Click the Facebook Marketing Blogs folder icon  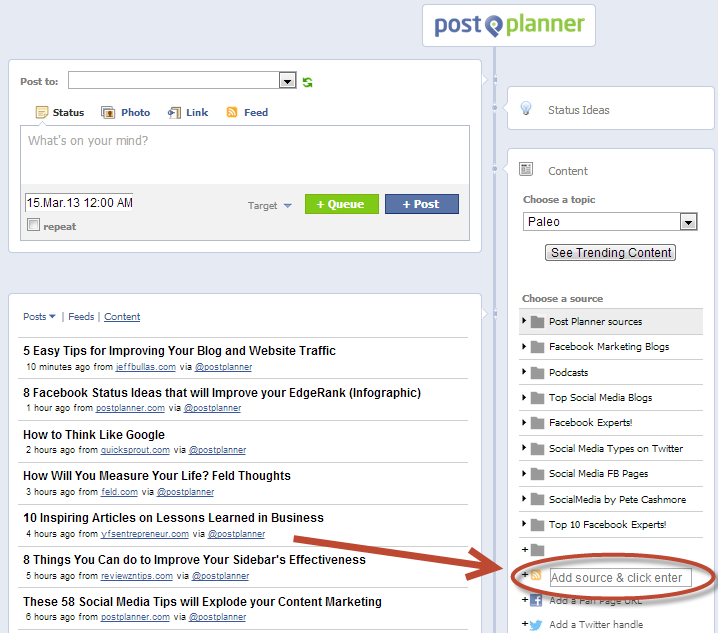(x=537, y=347)
